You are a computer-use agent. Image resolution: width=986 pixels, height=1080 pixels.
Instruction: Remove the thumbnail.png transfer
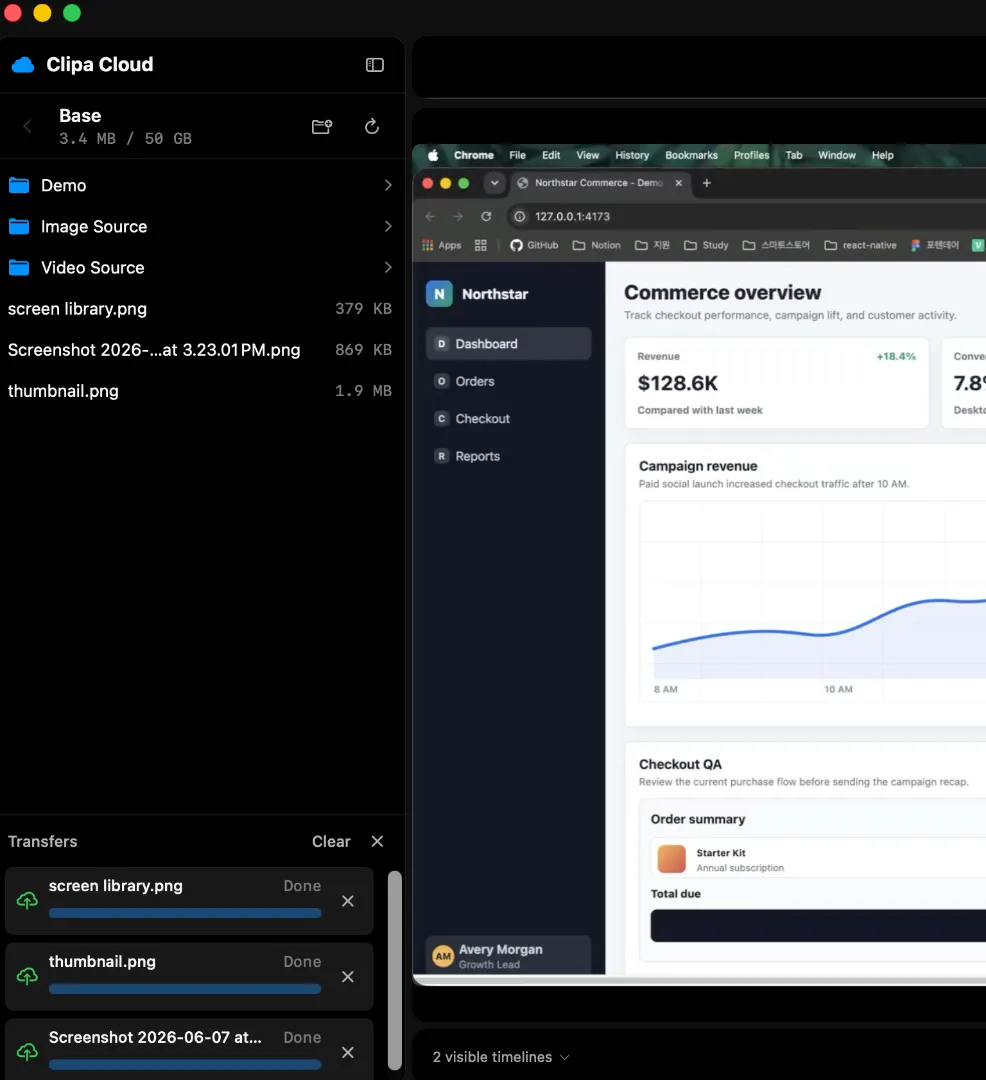coord(348,977)
